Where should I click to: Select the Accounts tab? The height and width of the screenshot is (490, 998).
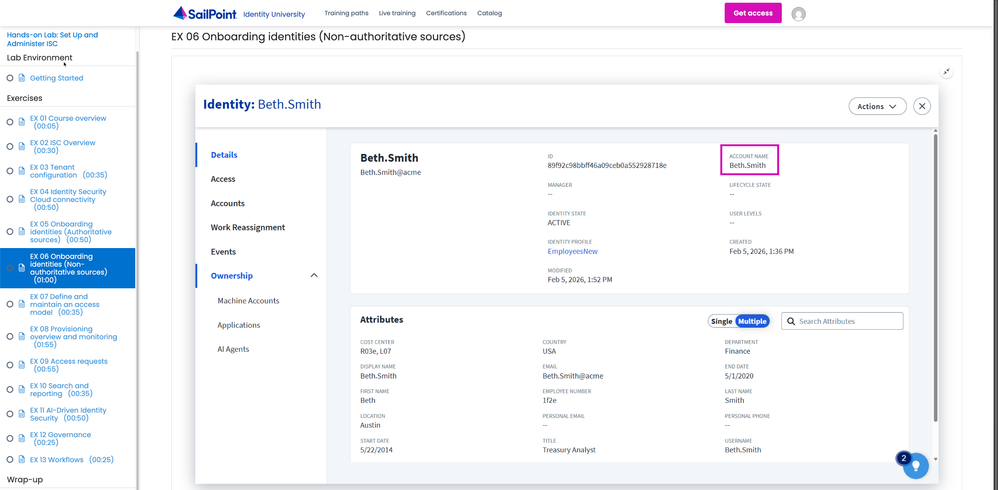[x=228, y=203]
